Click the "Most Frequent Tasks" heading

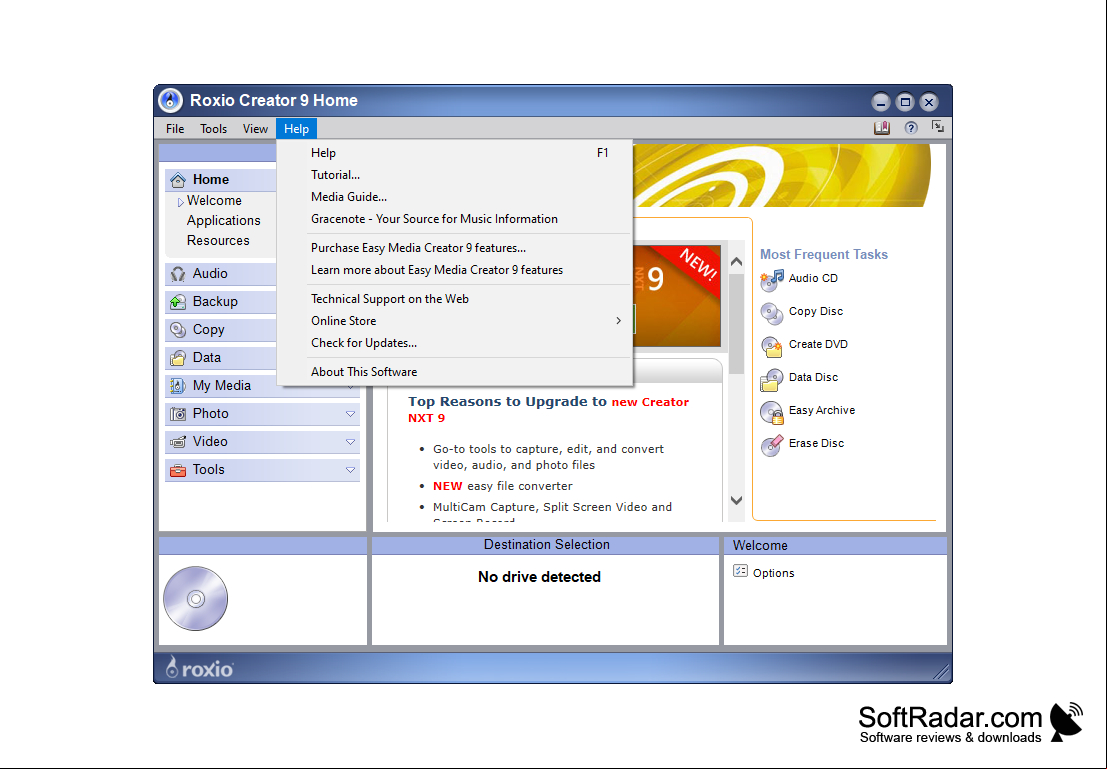pyautogui.click(x=823, y=254)
